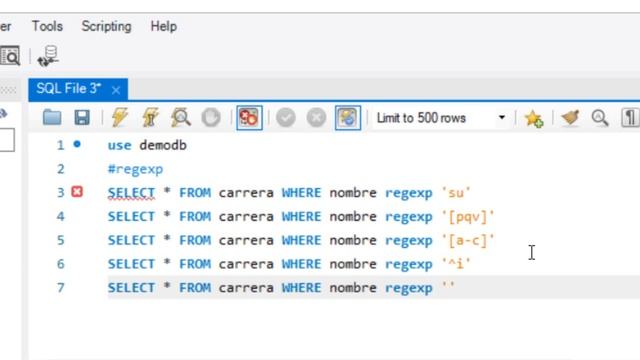The height and width of the screenshot is (360, 640).
Task: Open the find panel with the magnifier icon
Action: pos(600,118)
